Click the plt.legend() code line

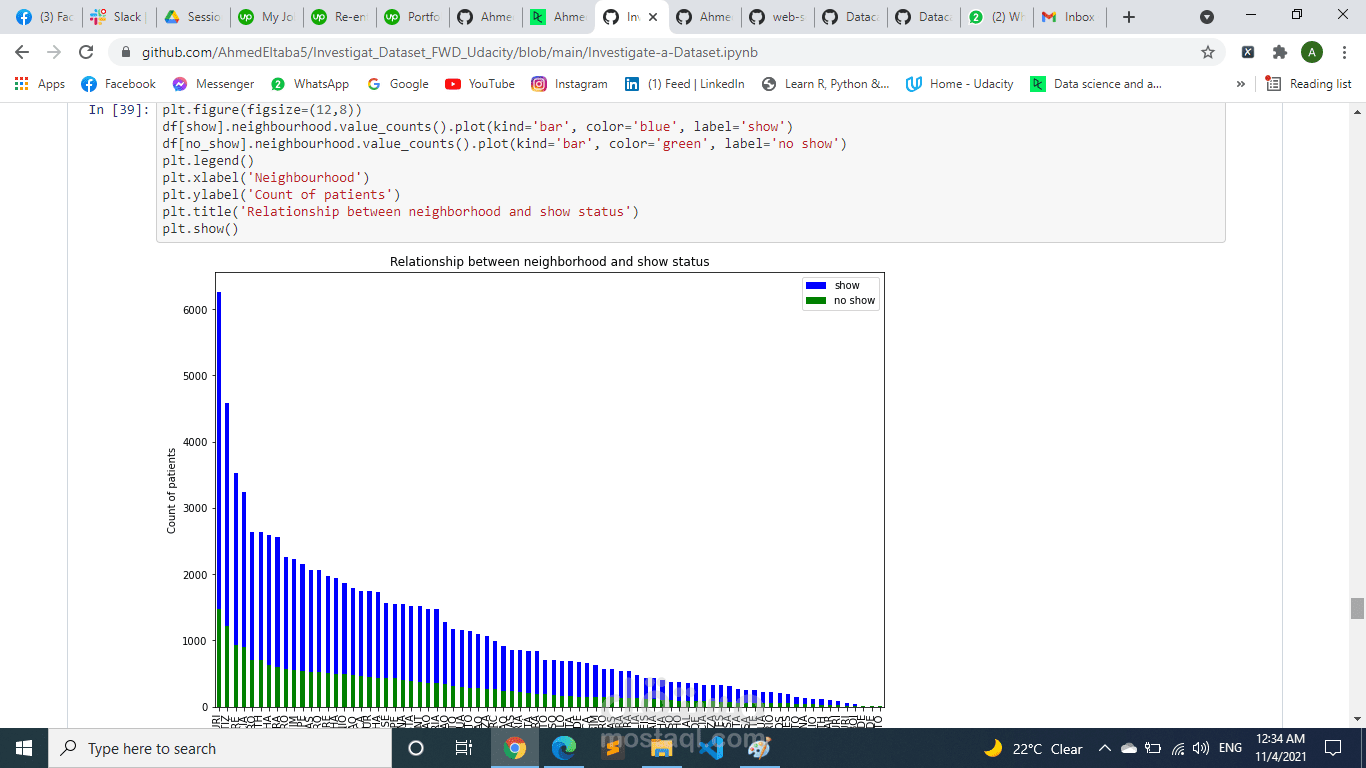(209, 161)
